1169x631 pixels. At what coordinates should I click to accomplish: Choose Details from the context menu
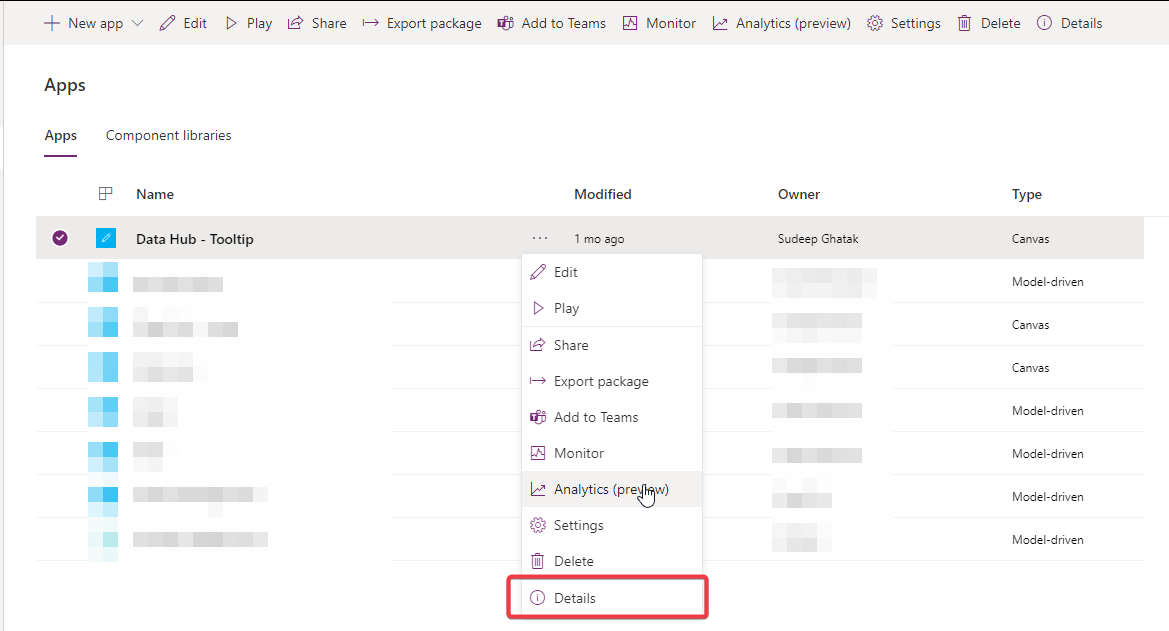(575, 597)
